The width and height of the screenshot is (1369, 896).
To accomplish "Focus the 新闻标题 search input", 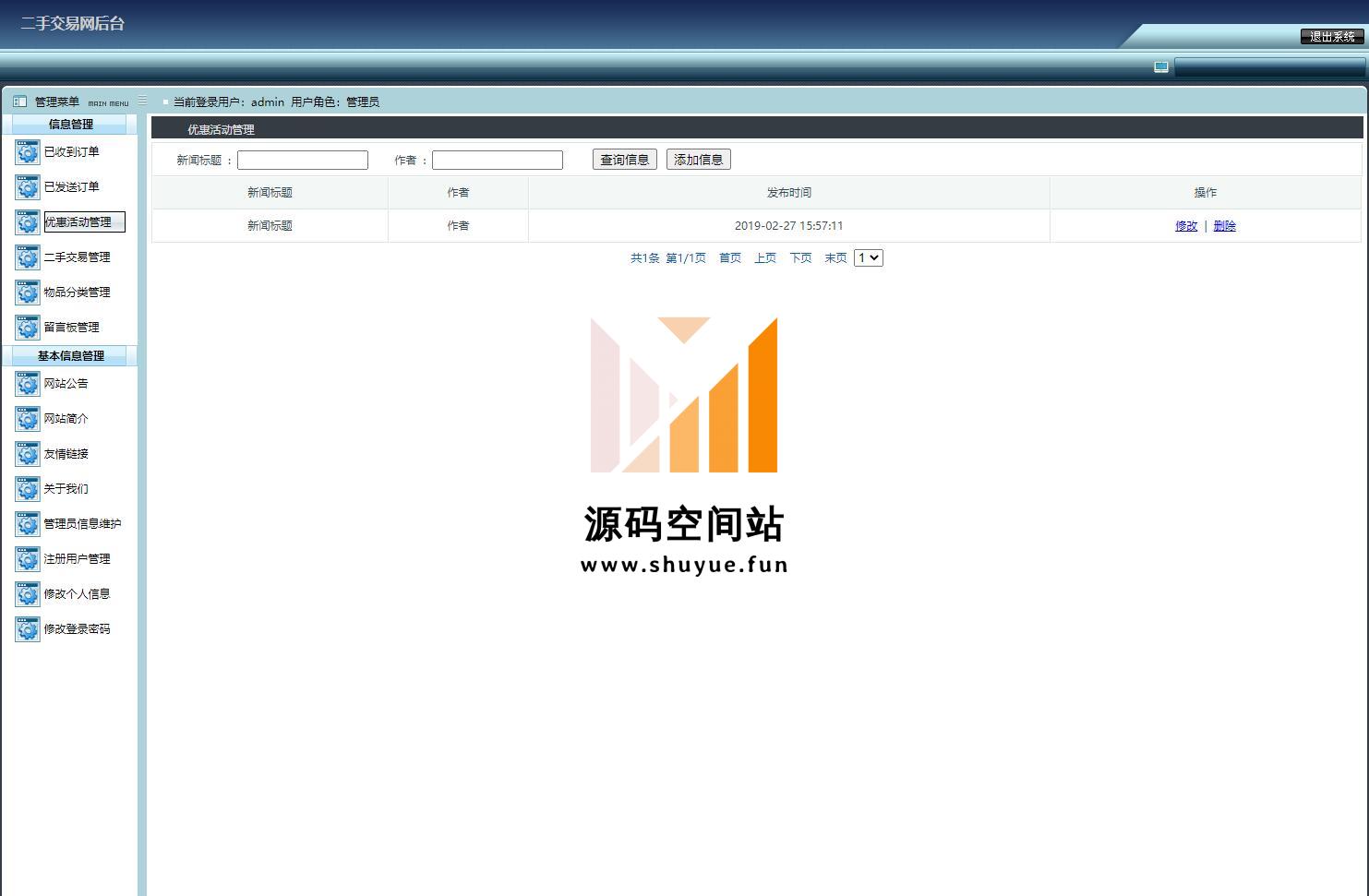I will (303, 161).
